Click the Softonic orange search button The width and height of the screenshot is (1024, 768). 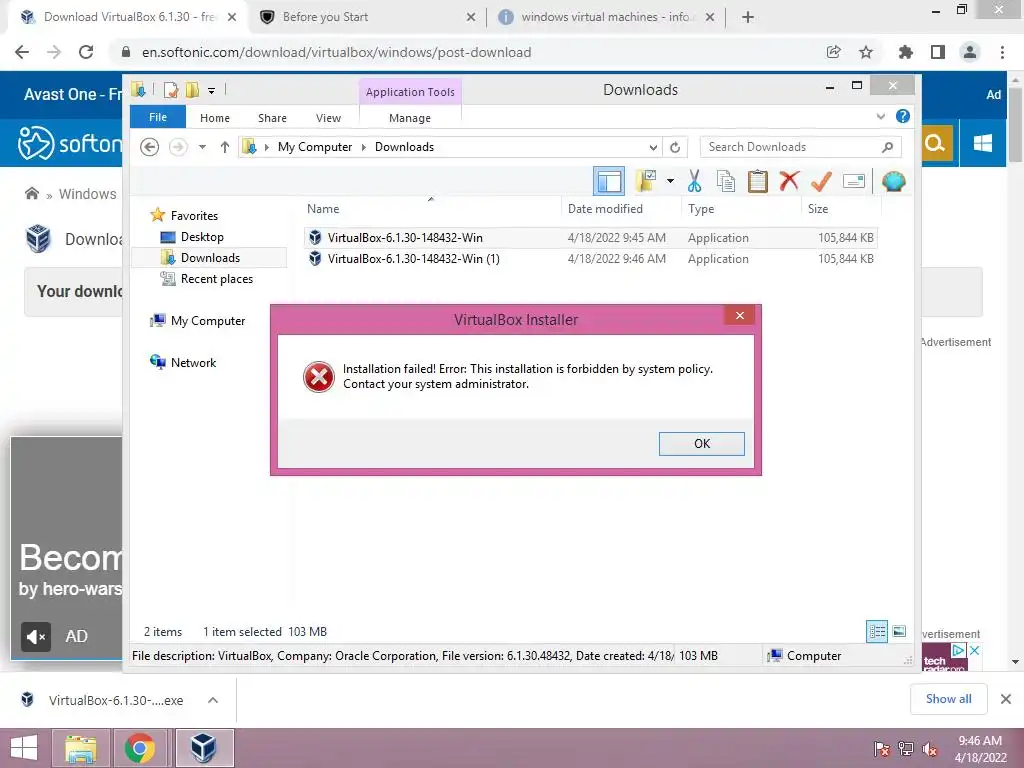point(935,142)
